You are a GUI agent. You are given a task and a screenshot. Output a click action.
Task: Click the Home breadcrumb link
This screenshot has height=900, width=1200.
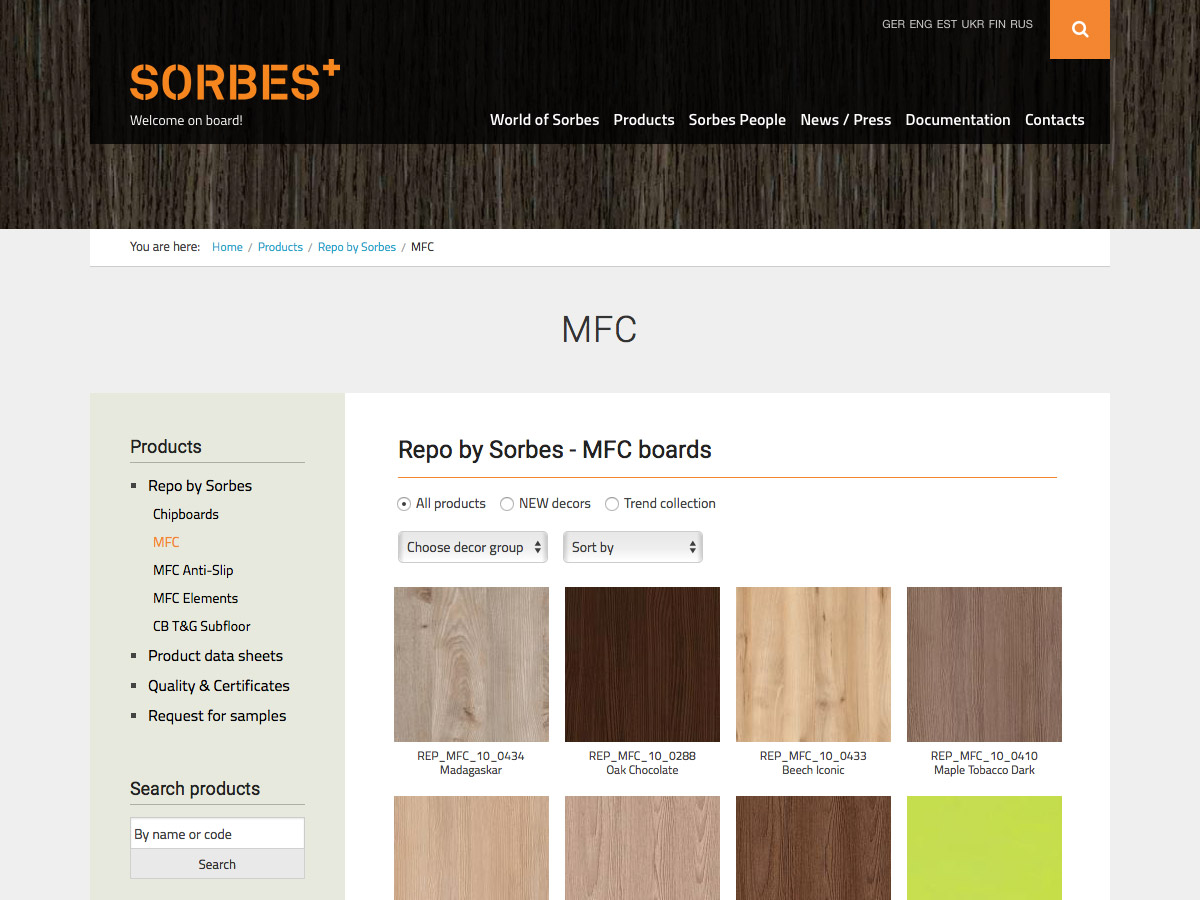coord(227,247)
